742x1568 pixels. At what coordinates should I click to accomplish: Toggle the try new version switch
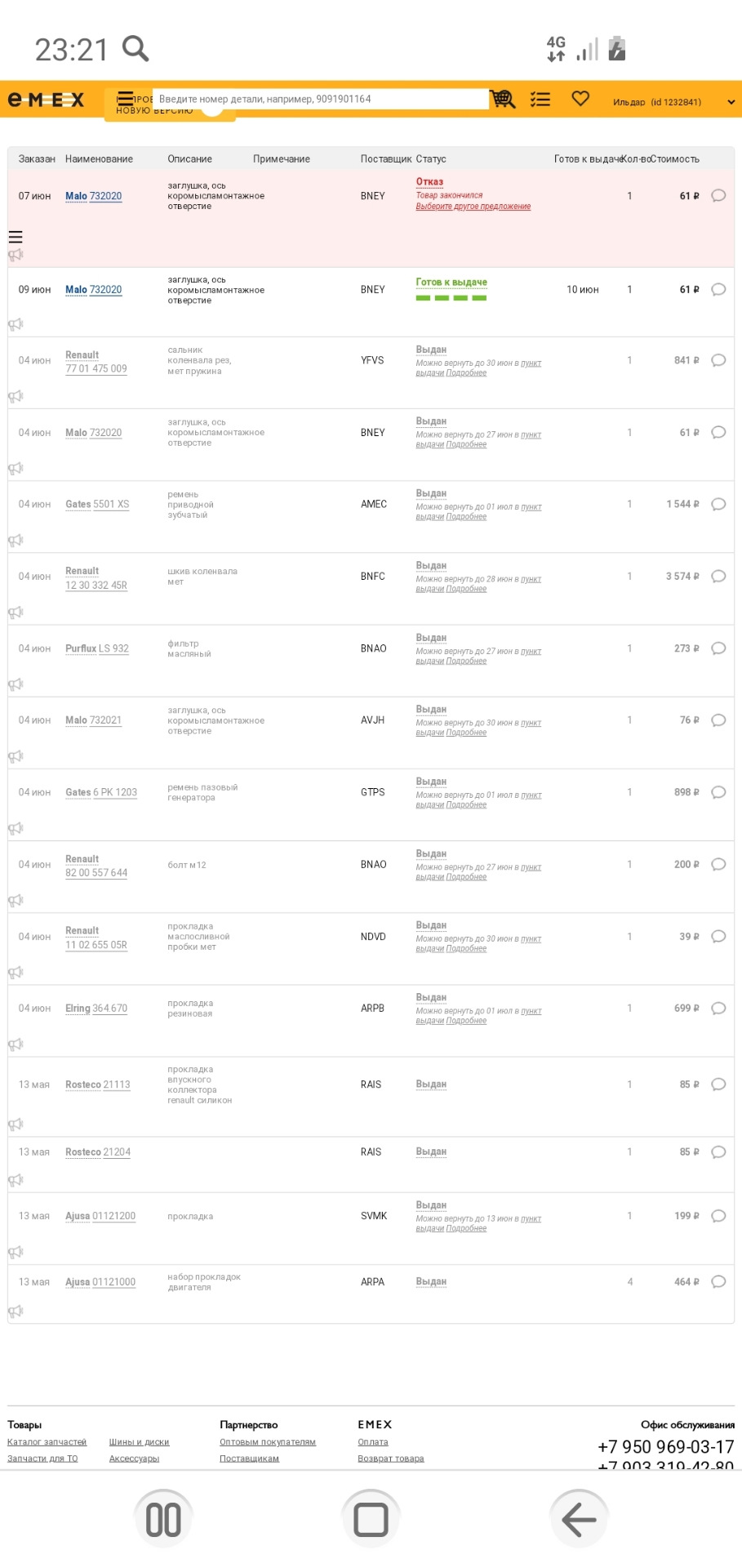(212, 108)
